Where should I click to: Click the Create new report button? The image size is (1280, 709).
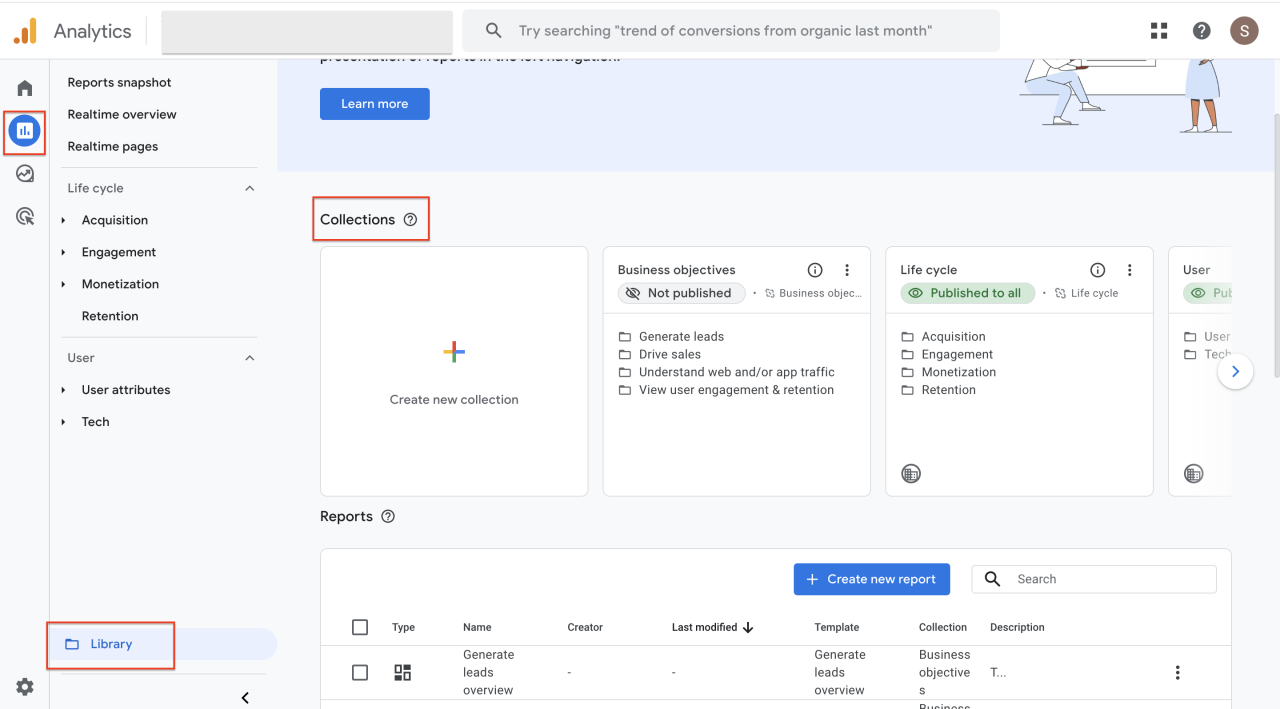click(x=871, y=579)
